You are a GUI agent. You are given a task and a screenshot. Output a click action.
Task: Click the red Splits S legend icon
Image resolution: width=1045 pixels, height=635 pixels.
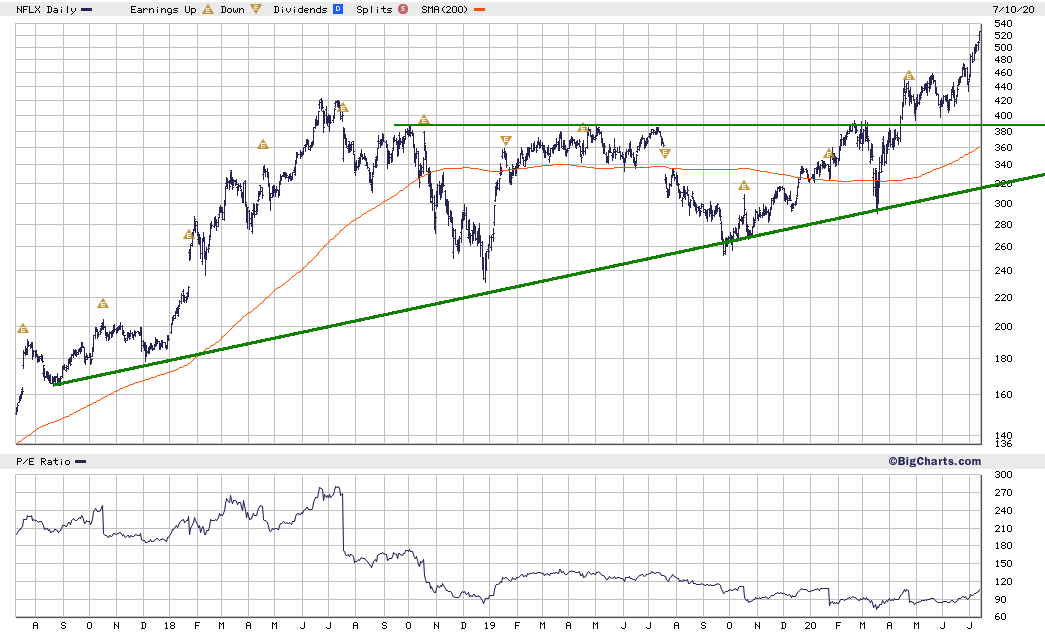click(403, 9)
